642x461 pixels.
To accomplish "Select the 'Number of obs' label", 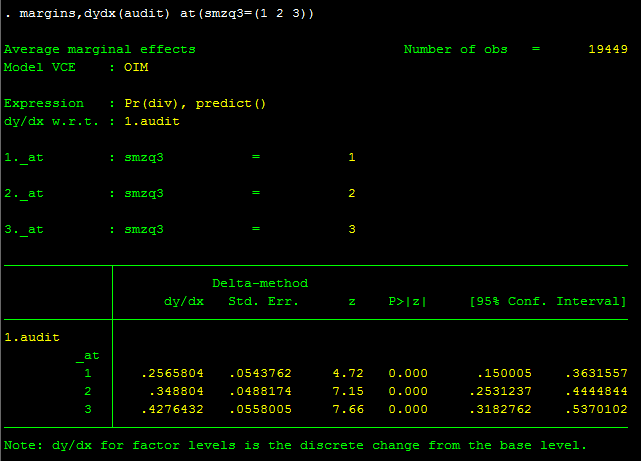I will click(455, 49).
